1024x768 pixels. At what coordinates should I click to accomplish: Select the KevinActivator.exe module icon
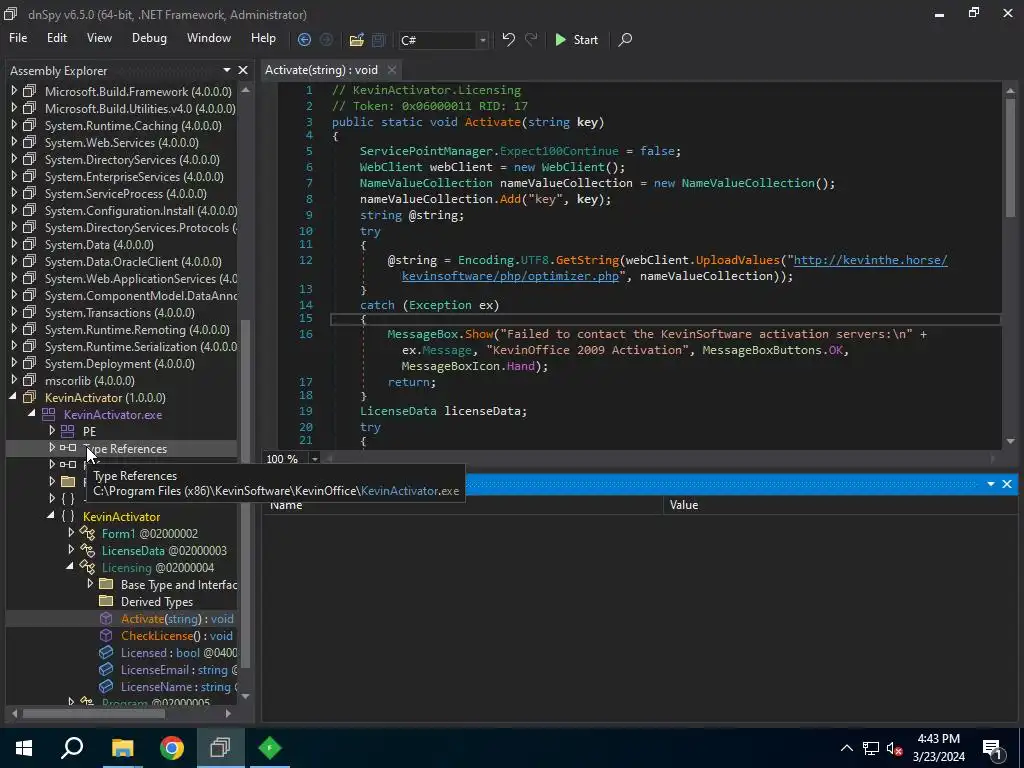click(x=48, y=415)
